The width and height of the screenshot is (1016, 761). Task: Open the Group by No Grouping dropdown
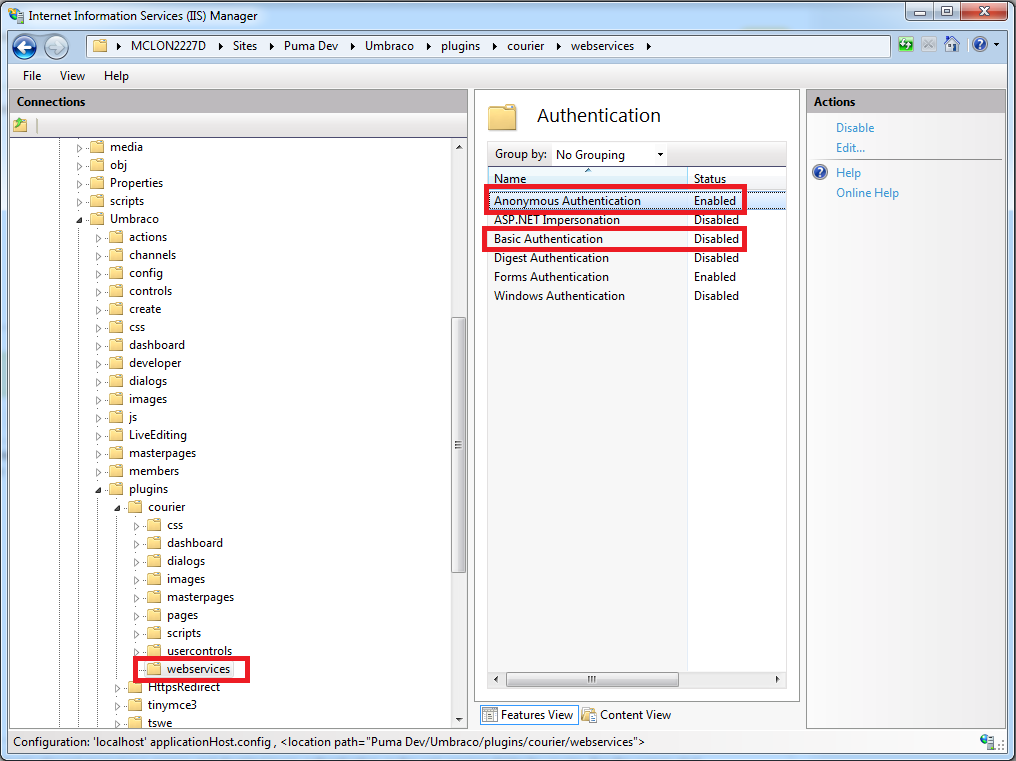click(x=609, y=155)
